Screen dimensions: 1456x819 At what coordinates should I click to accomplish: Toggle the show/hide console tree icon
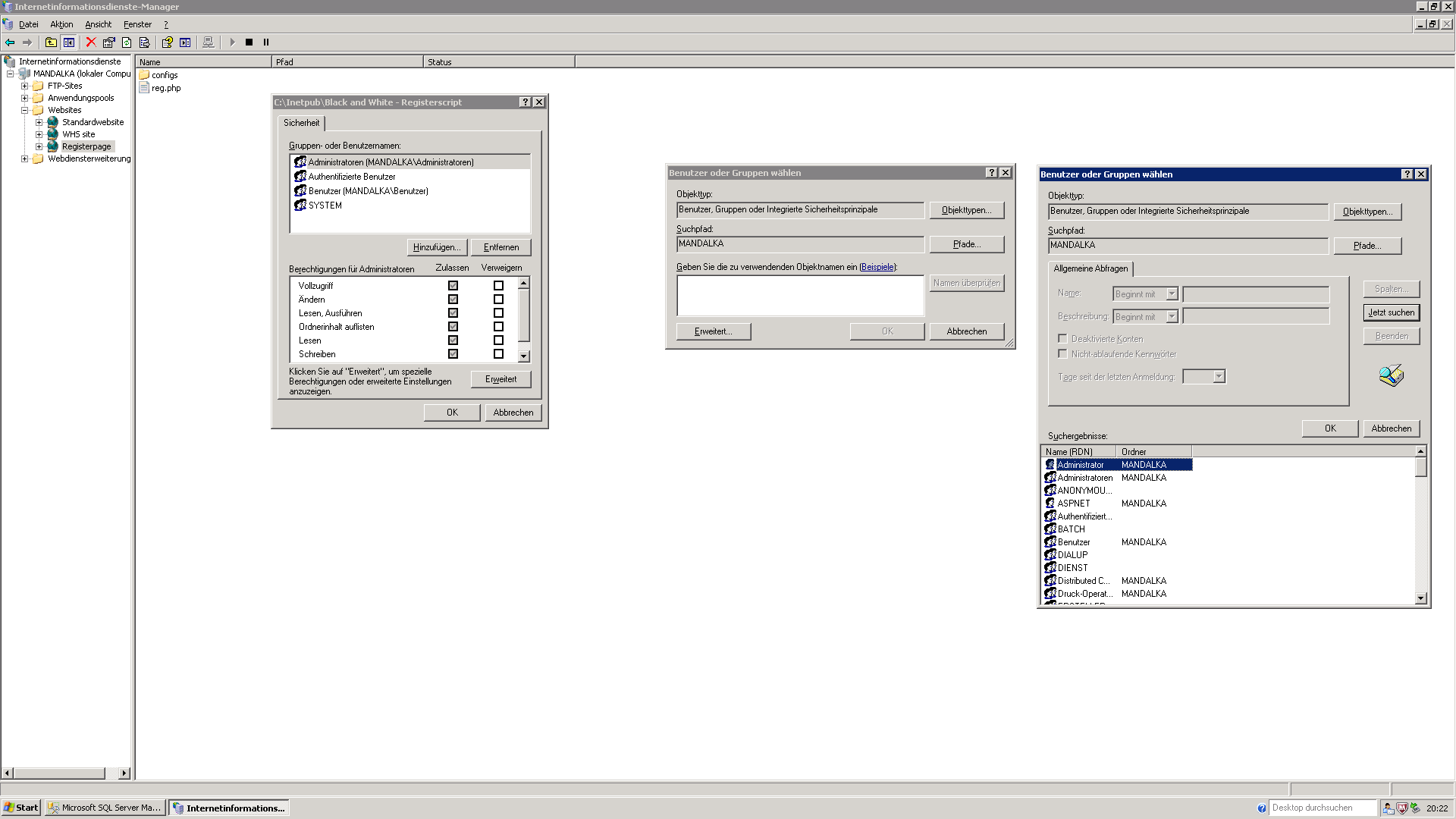[x=69, y=42]
